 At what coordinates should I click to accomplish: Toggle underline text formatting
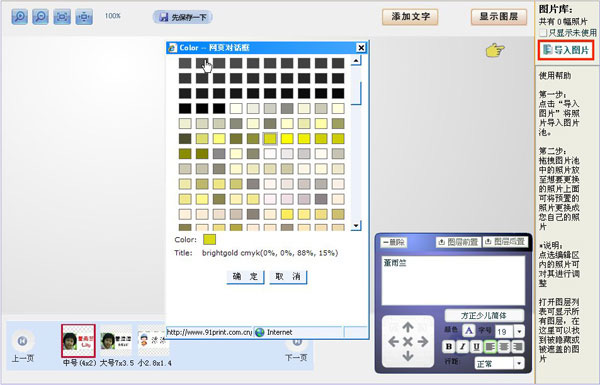476,347
